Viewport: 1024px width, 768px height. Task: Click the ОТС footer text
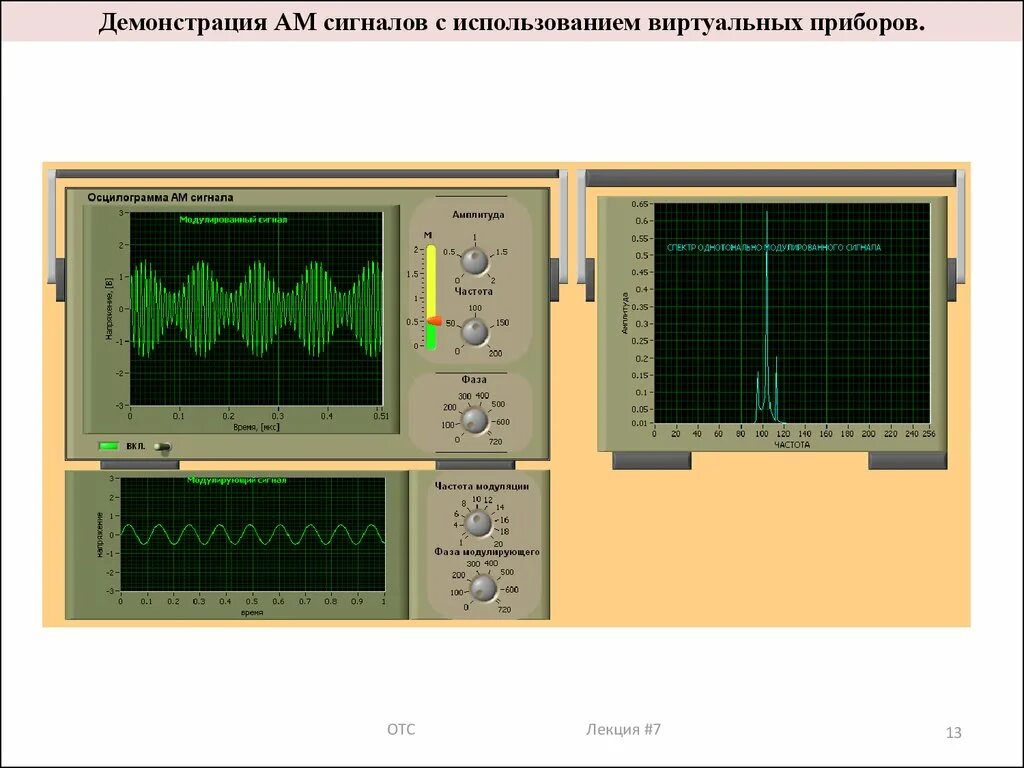click(401, 729)
